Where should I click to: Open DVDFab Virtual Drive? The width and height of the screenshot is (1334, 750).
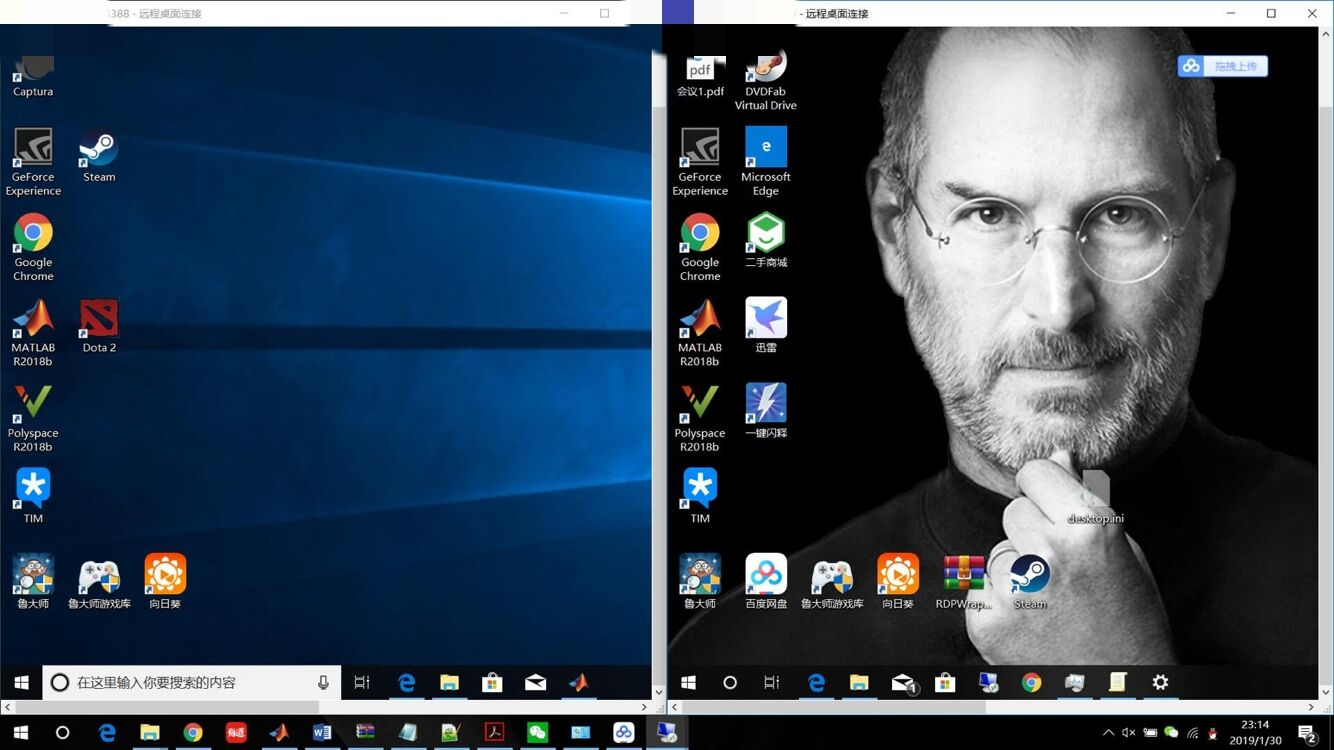pos(765,70)
